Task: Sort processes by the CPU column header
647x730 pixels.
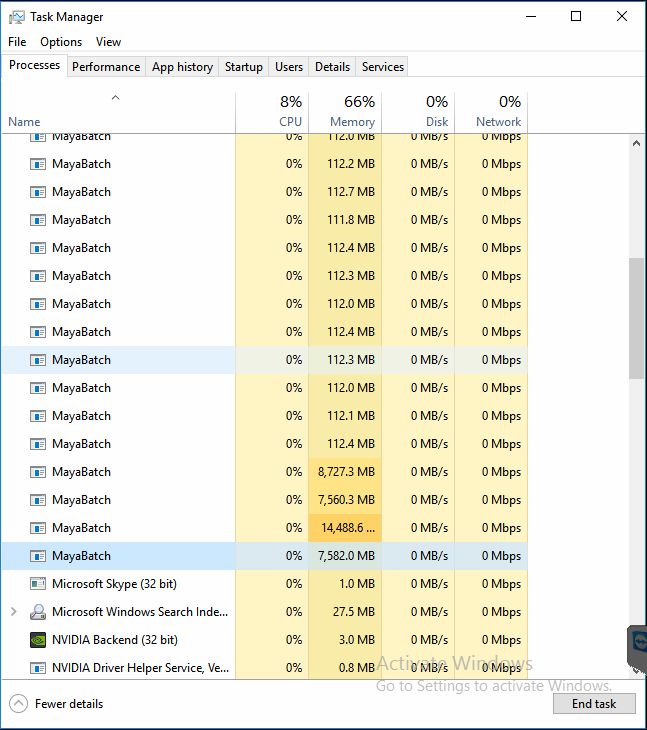Action: (272, 112)
